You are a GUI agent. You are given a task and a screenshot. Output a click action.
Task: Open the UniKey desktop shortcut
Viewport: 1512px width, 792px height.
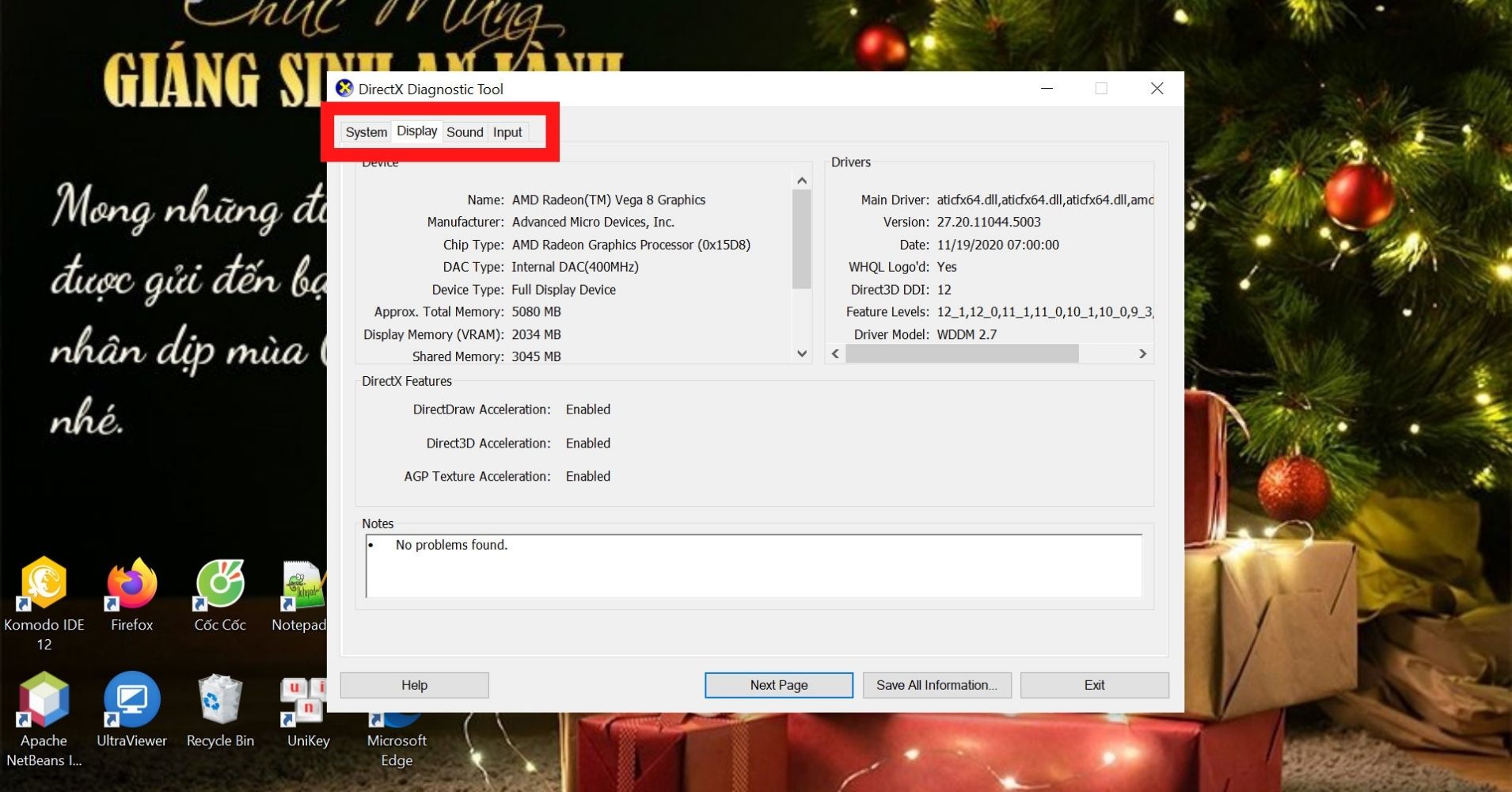[305, 702]
